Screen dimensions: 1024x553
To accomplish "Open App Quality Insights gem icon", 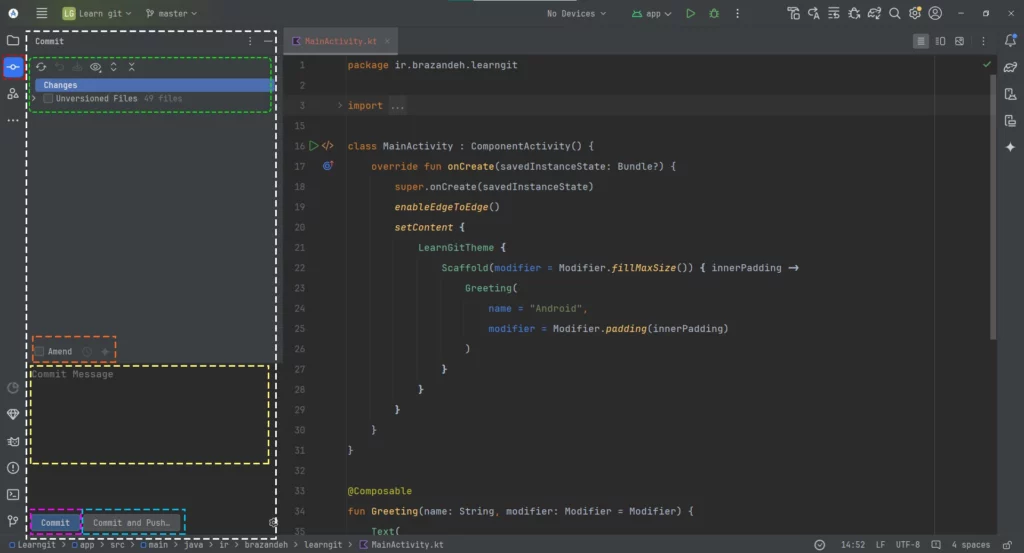I will click(12, 414).
